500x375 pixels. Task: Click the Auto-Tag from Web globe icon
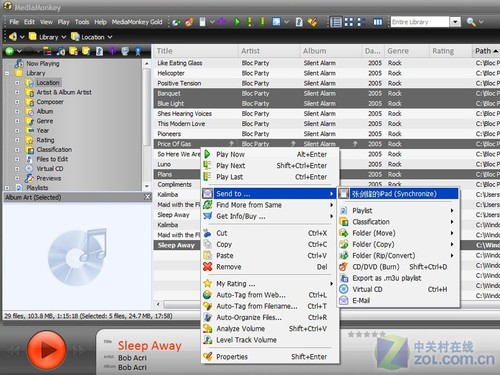click(207, 295)
